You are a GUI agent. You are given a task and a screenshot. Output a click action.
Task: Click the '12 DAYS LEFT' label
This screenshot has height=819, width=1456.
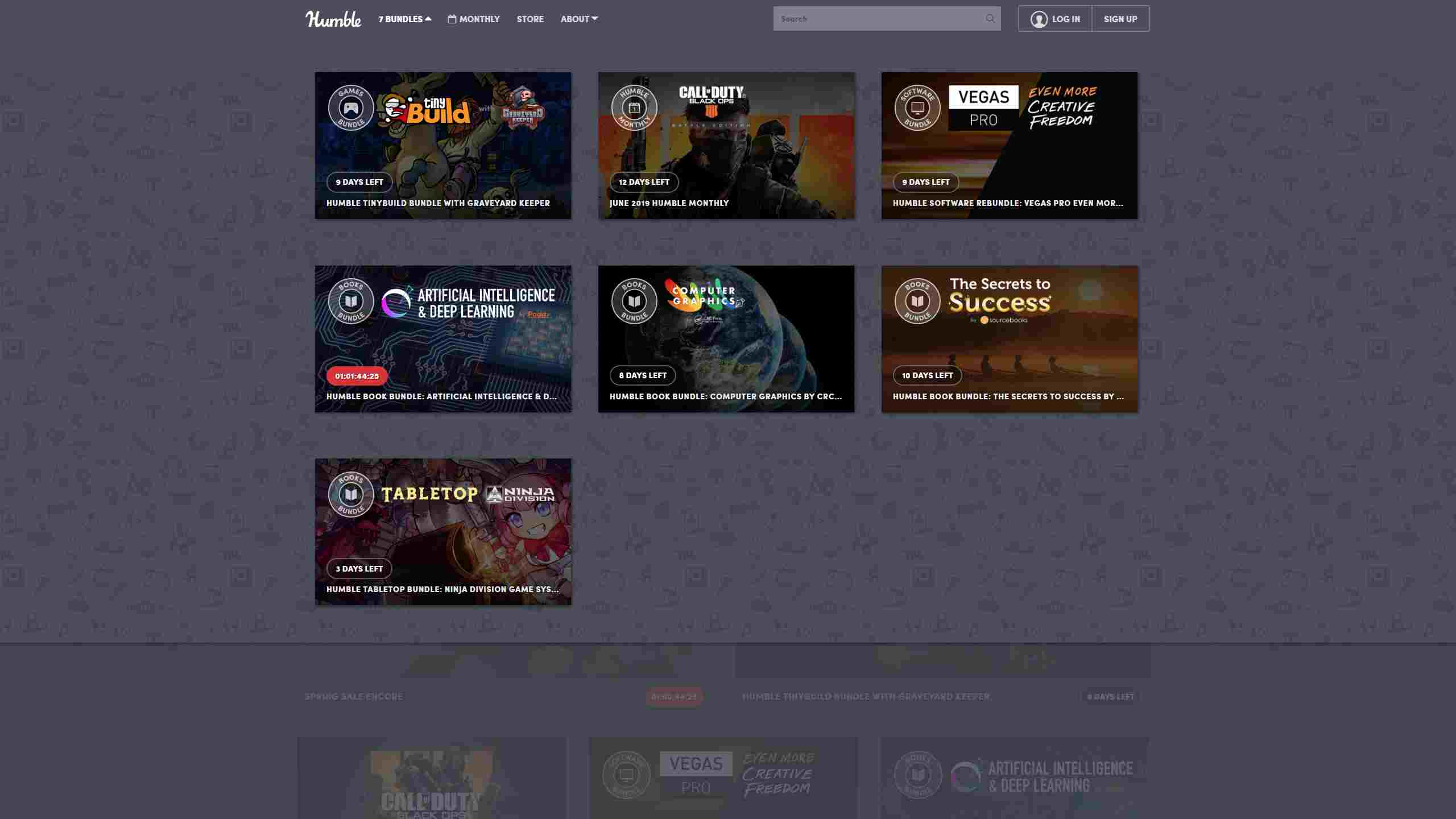tap(644, 182)
